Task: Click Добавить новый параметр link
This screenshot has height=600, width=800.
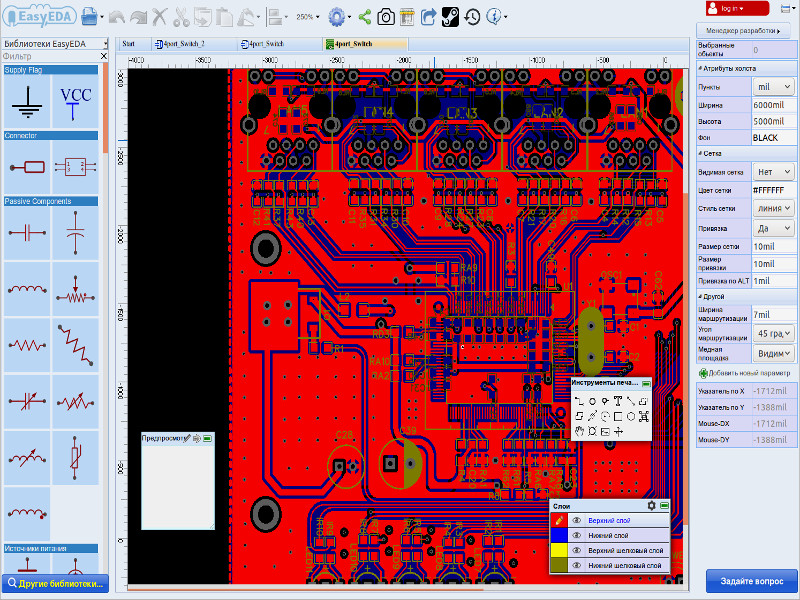Action: click(744, 373)
